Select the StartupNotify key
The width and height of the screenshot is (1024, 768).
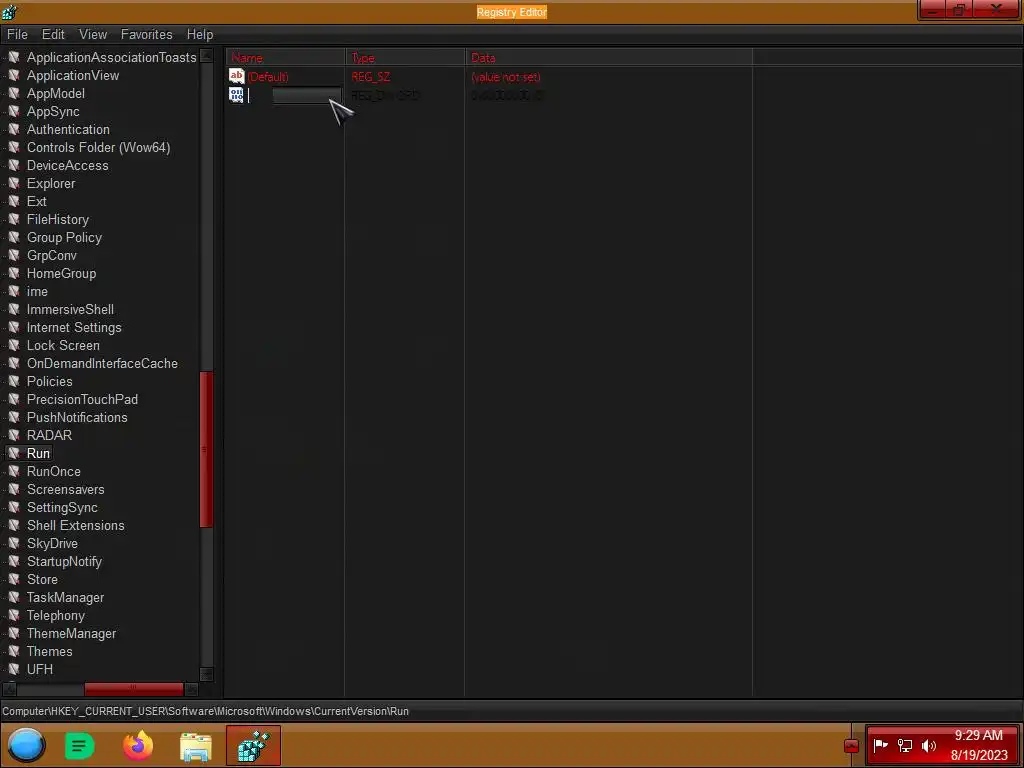point(64,561)
